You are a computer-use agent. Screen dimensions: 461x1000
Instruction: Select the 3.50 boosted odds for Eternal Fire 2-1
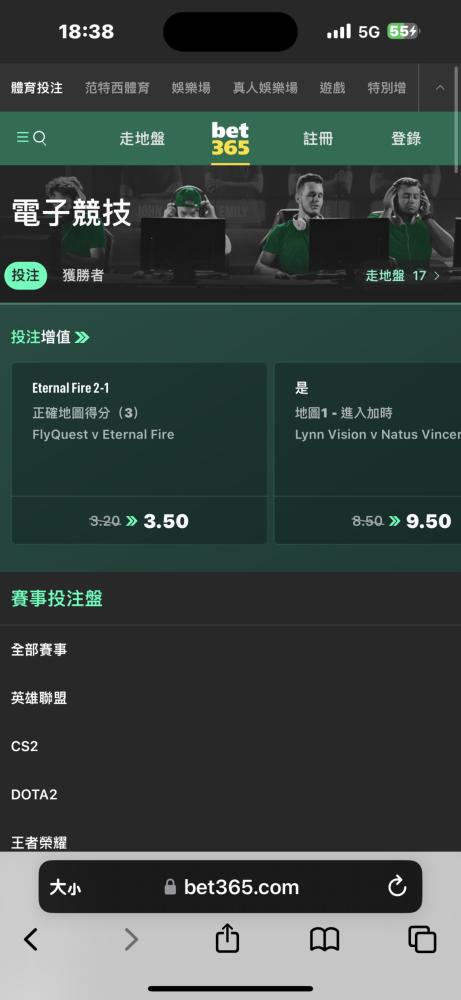[139, 521]
